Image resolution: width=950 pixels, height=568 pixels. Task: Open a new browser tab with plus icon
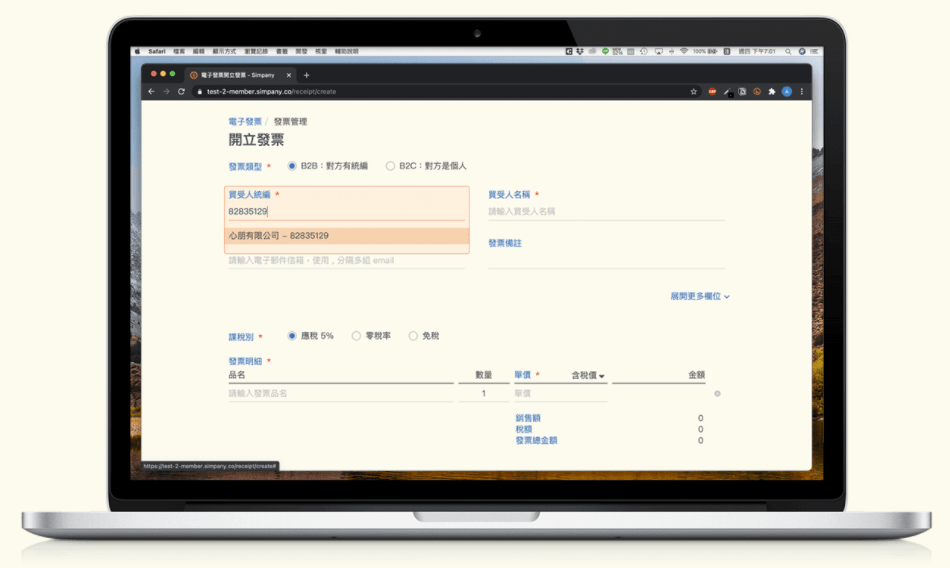[306, 75]
